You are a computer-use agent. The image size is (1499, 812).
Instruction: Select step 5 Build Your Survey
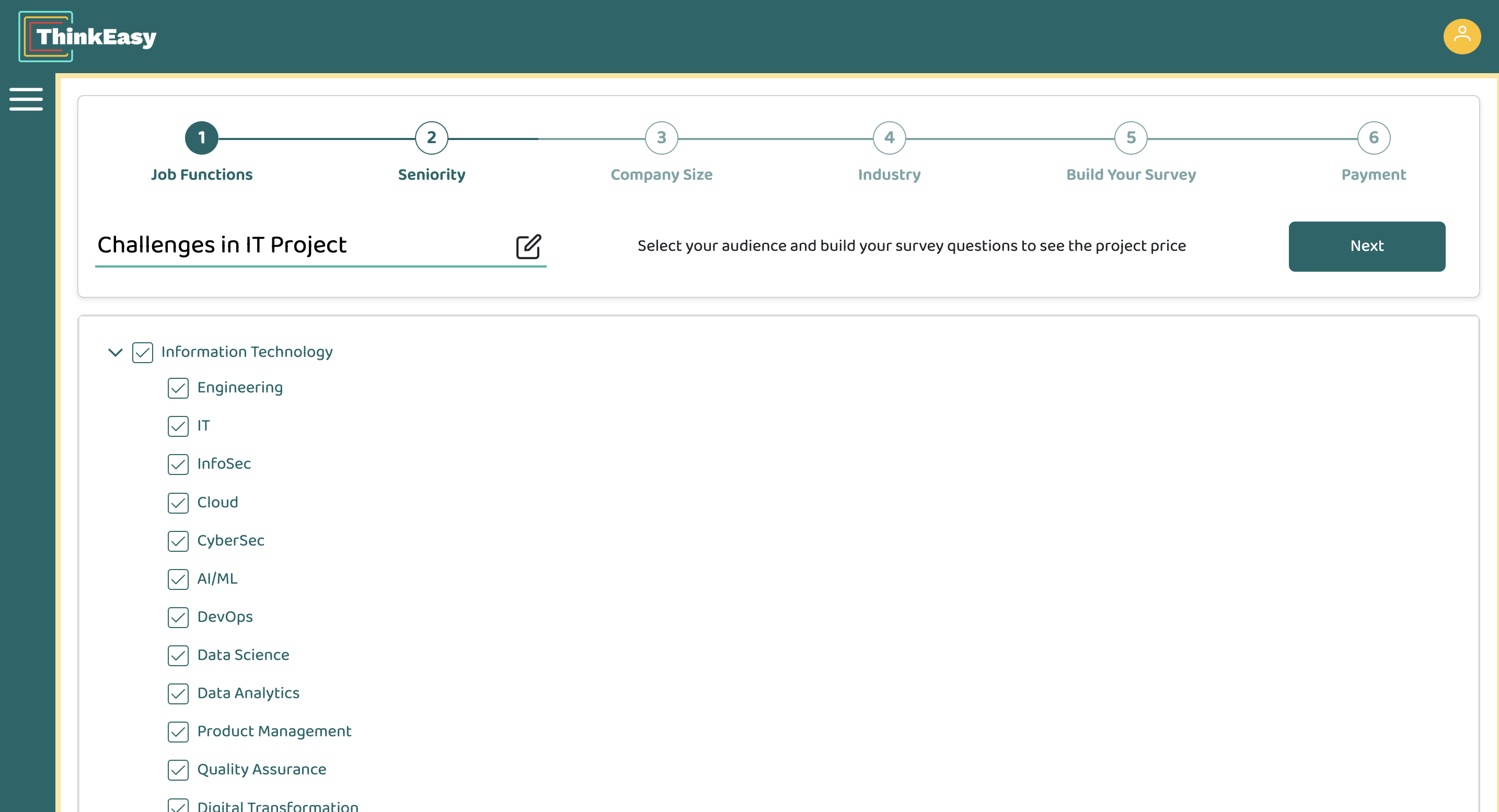click(x=1130, y=138)
